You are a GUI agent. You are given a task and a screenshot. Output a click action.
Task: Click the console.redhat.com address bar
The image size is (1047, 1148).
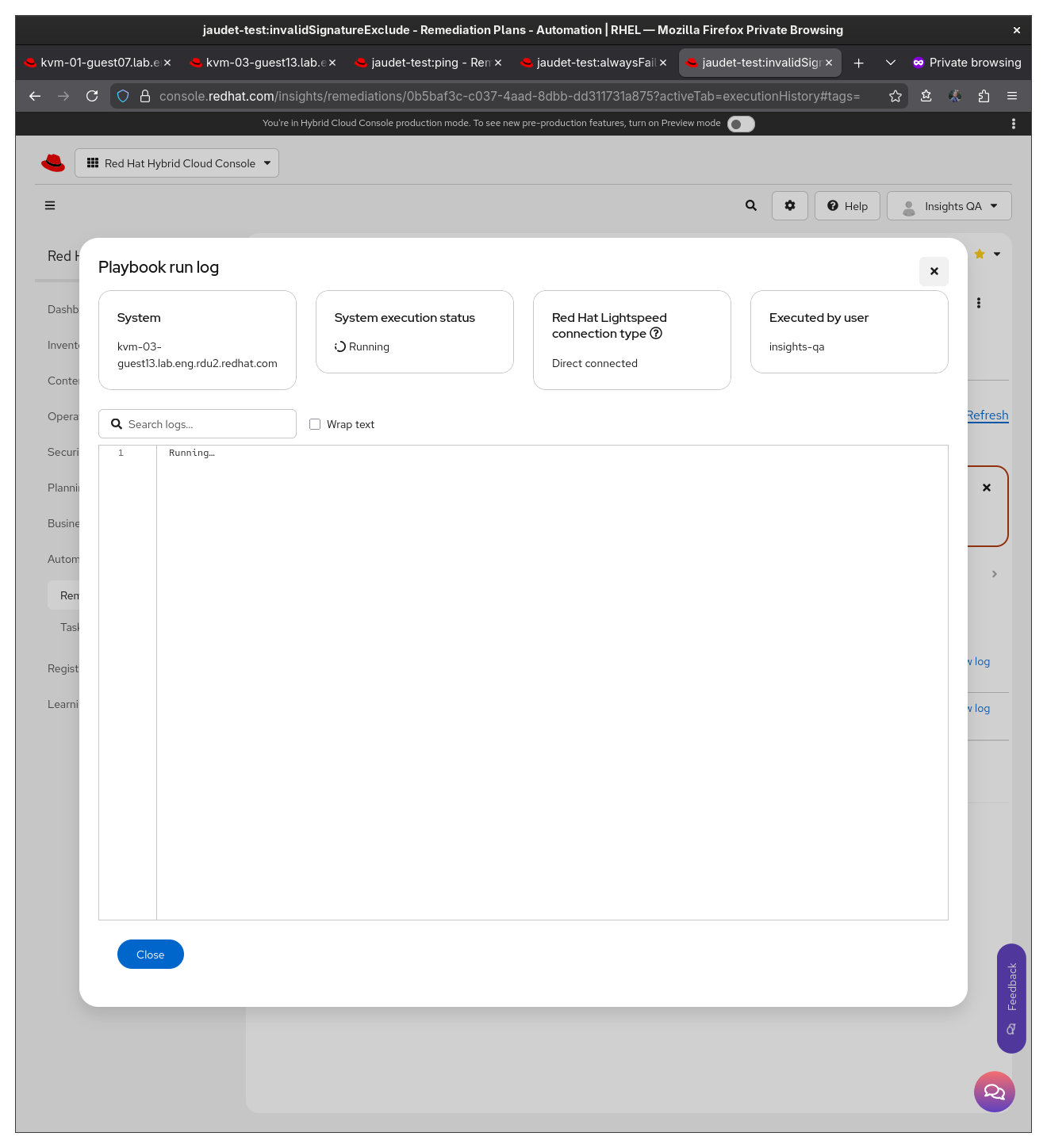(509, 96)
